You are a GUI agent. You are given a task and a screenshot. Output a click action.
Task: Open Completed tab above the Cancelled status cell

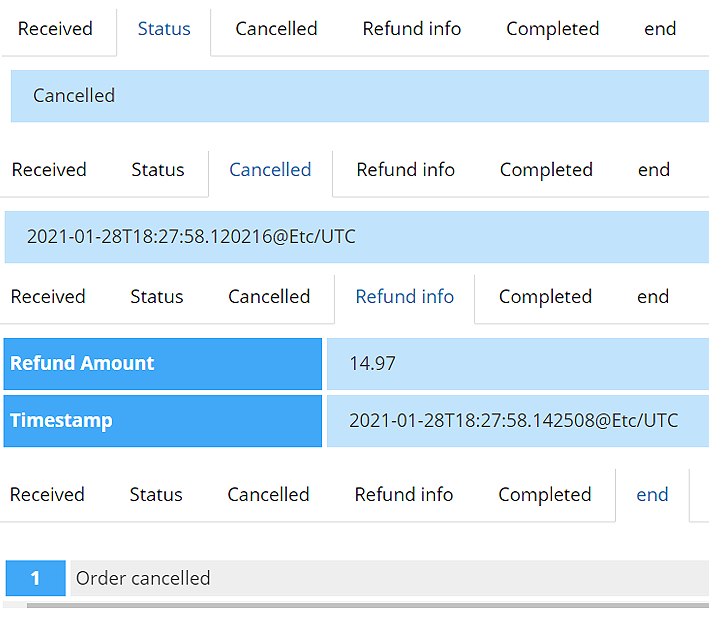[x=552, y=29]
